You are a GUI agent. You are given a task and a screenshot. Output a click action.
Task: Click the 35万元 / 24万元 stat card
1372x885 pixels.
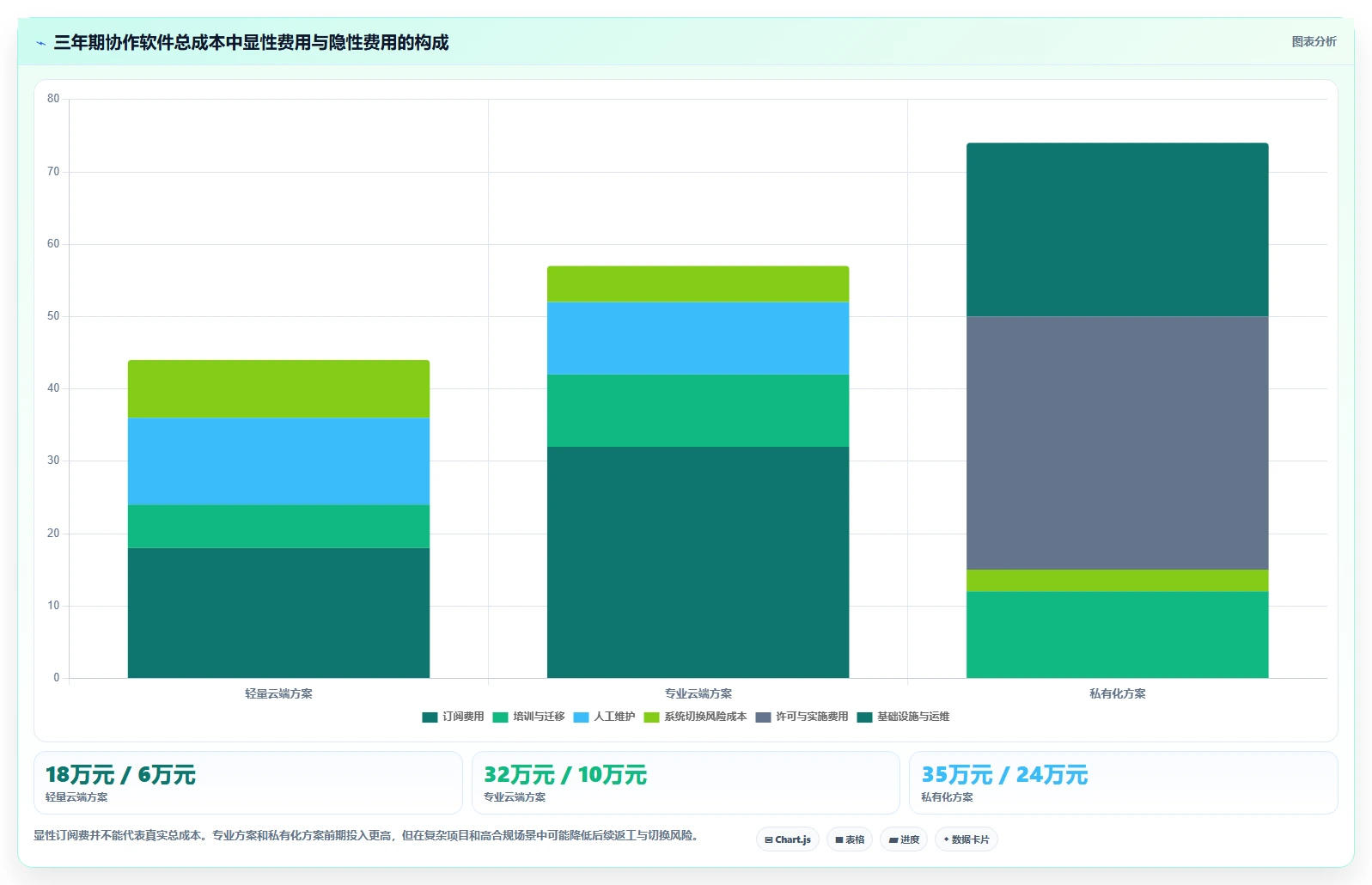pyautogui.click(x=1124, y=783)
